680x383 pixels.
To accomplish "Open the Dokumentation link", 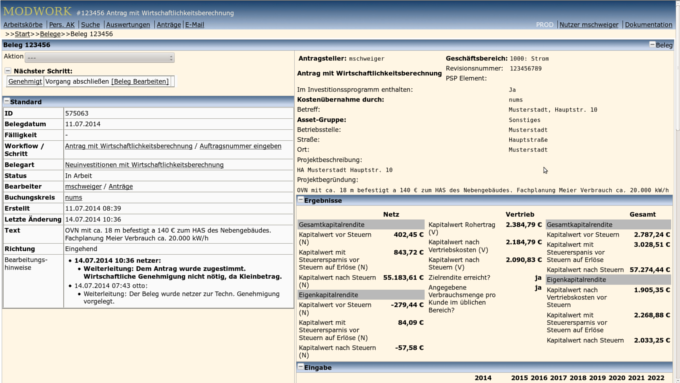I will 648,25.
